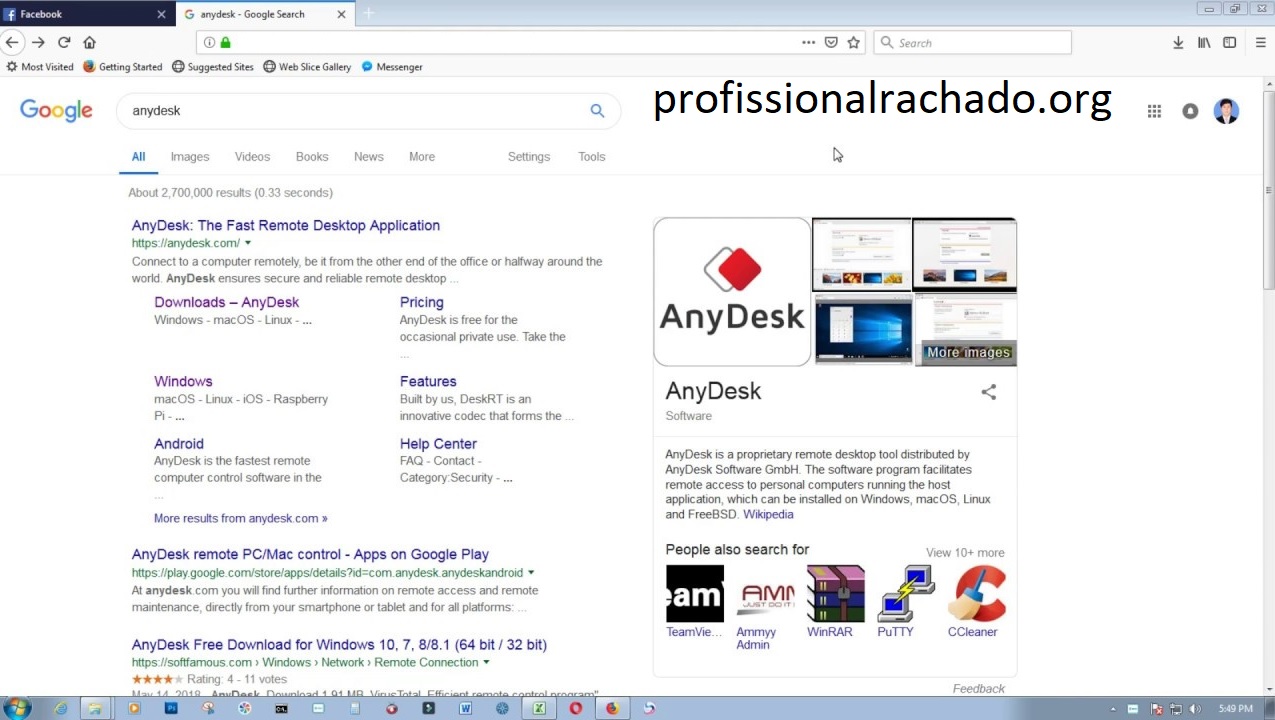This screenshot has height=720, width=1275.
Task: Open the Windows Start button
Action: click(x=17, y=708)
